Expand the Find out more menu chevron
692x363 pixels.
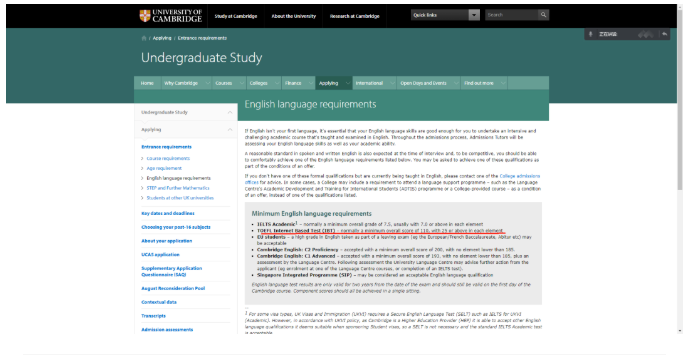[x=503, y=83]
